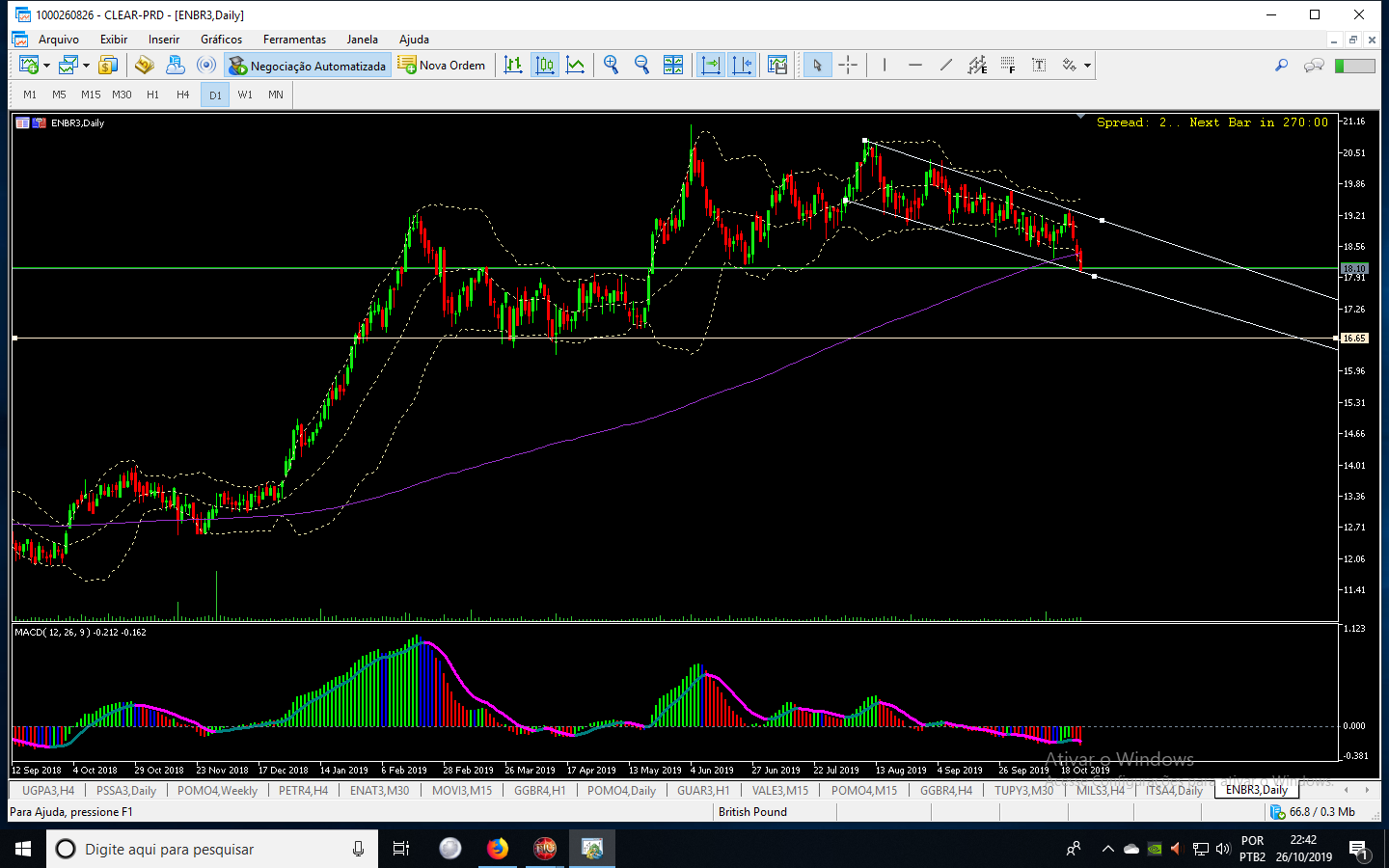Select the crosshair cursor tool

[x=848, y=65]
